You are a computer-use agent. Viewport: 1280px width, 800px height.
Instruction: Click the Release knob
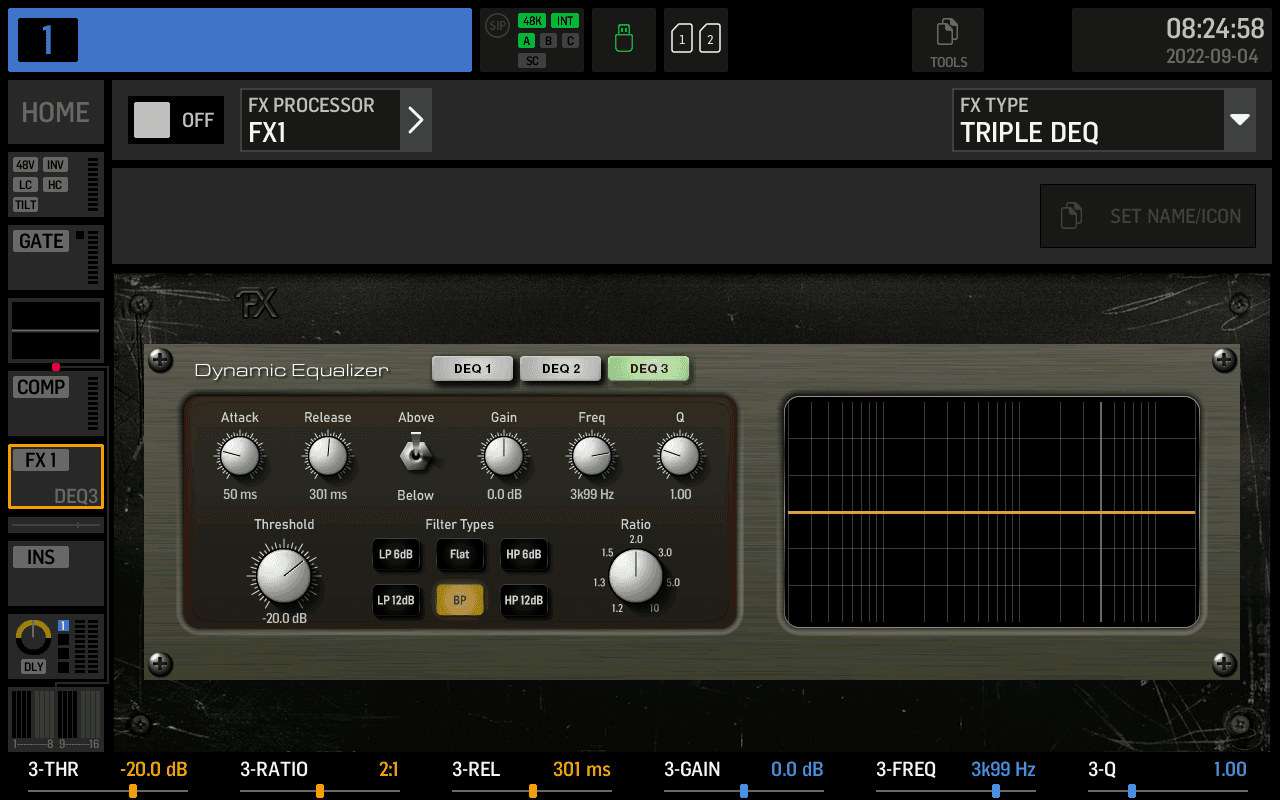pyautogui.click(x=327, y=456)
